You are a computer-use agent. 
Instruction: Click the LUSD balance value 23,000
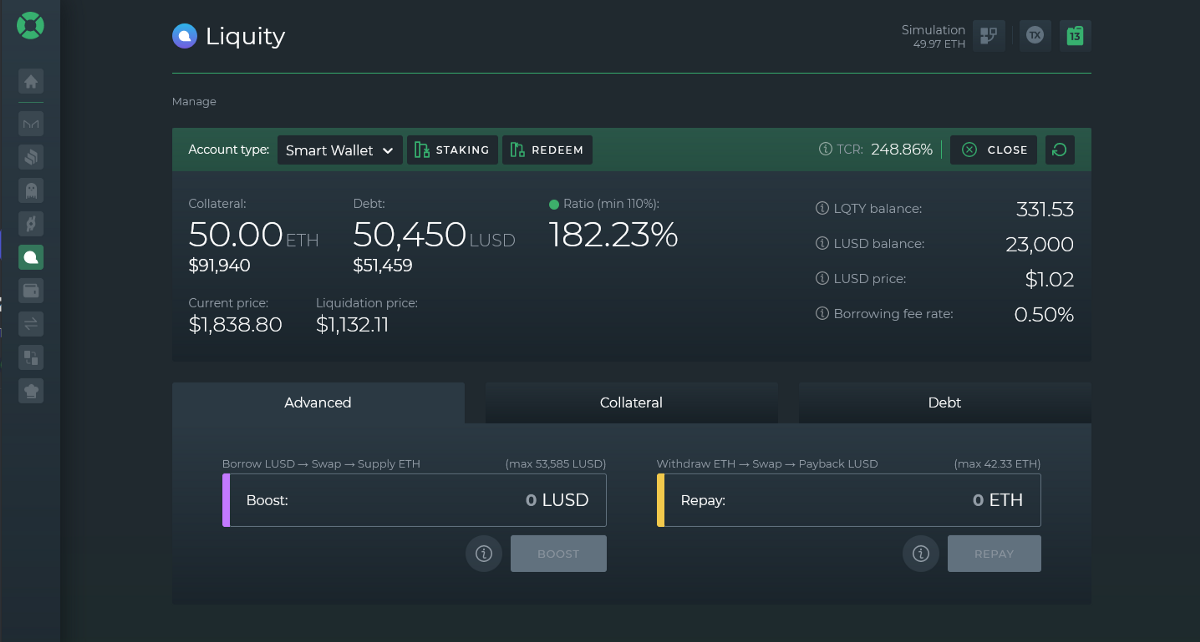pos(1039,245)
